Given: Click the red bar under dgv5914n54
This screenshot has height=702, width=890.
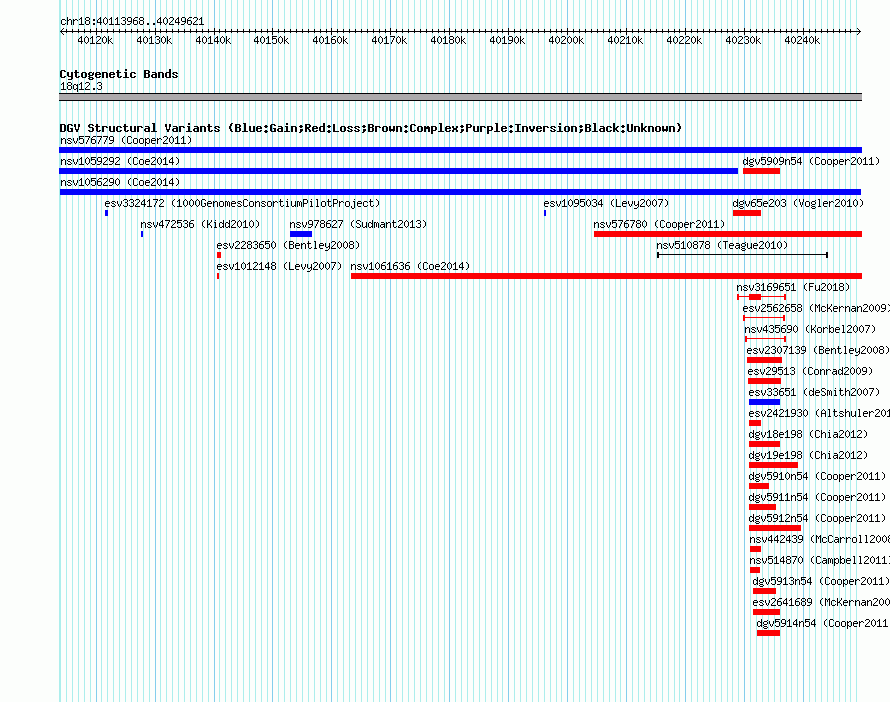Looking at the screenshot, I should coord(768,633).
